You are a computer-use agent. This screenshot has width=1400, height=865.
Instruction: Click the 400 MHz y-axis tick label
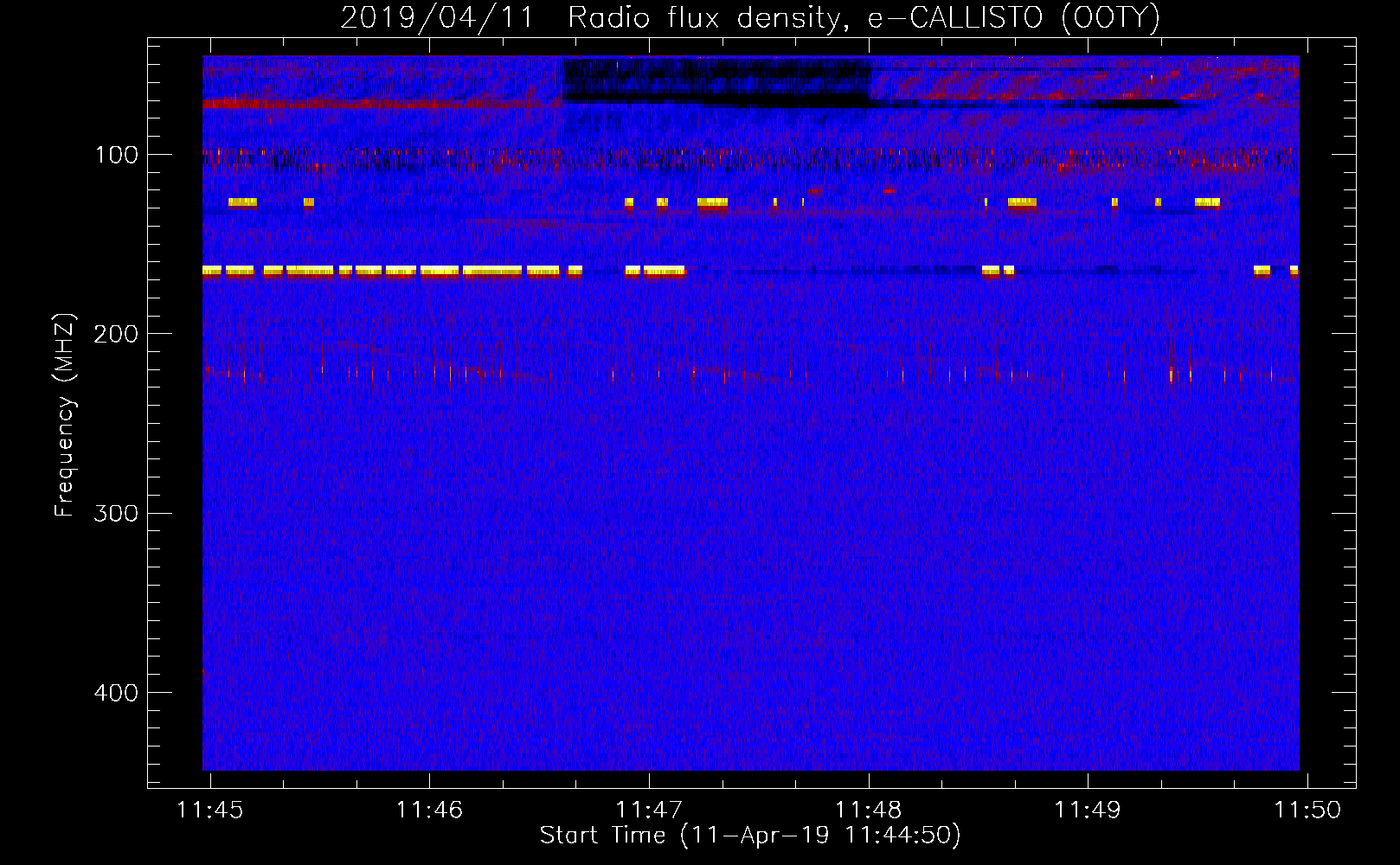pyautogui.click(x=116, y=693)
